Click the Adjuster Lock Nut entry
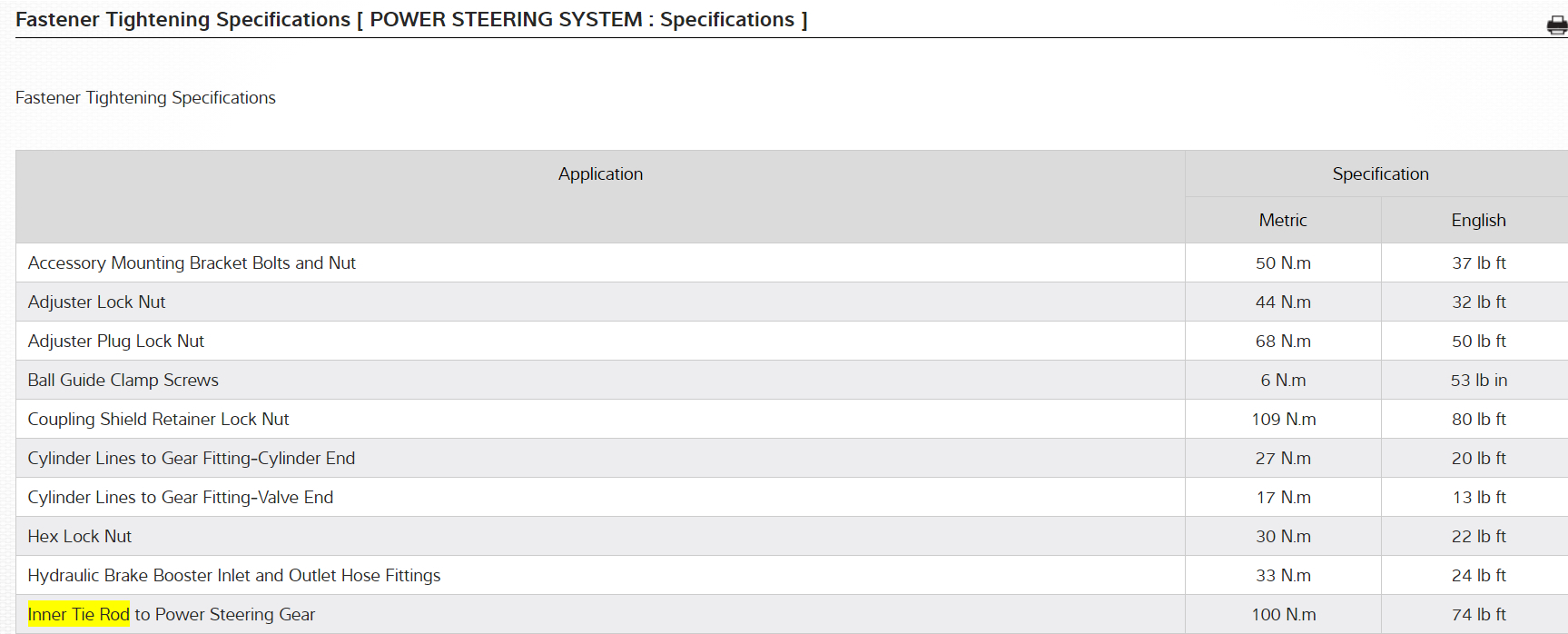The height and width of the screenshot is (634, 1568). 96,302
